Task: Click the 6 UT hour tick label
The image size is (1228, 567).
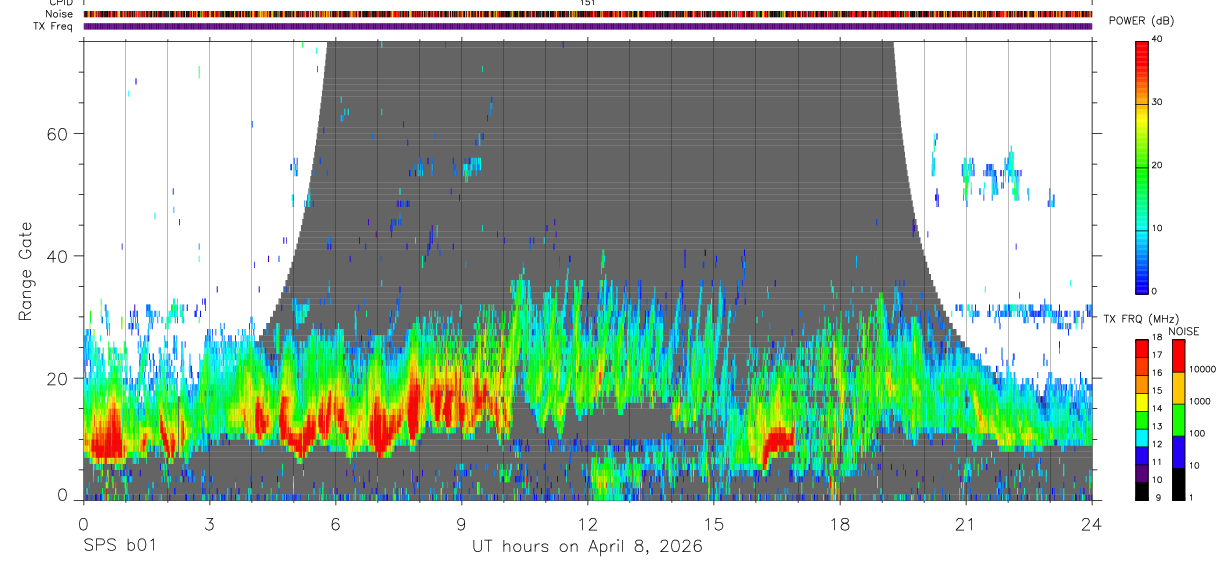Action: click(x=335, y=523)
